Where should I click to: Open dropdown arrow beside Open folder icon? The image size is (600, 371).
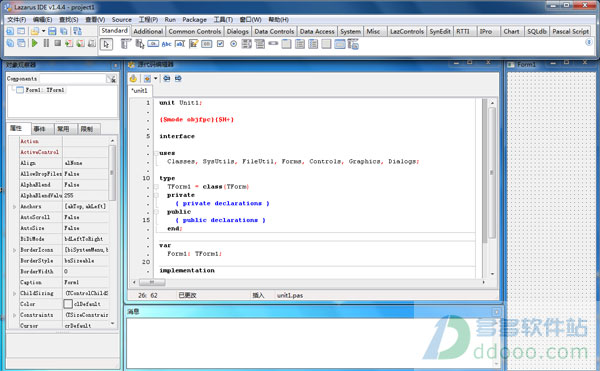[43, 31]
